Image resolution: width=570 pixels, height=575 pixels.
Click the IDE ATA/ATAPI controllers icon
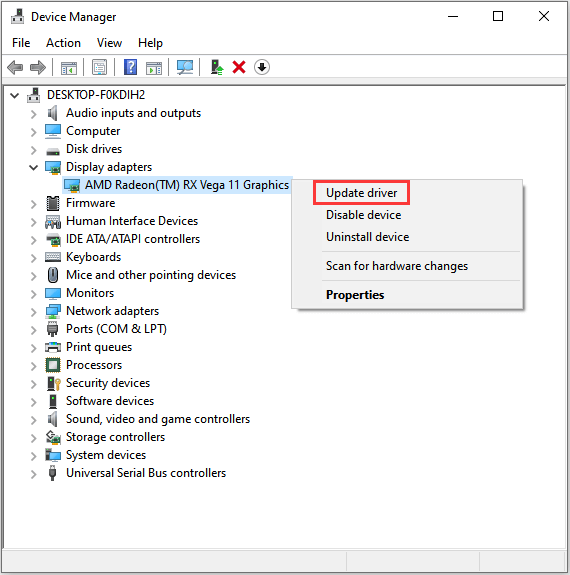tap(53, 239)
